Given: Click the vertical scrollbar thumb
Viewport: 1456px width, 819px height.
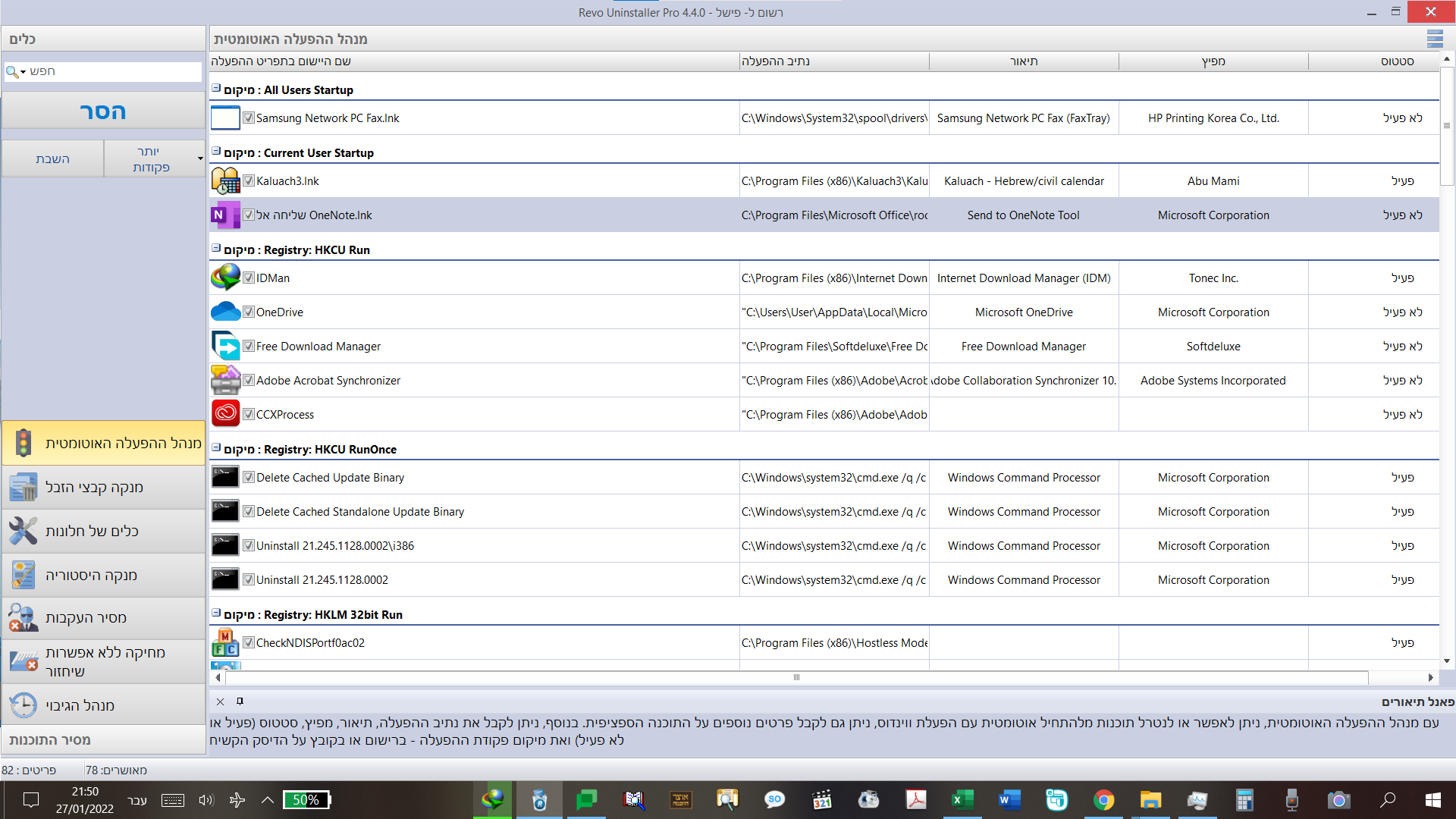Looking at the screenshot, I should coord(1447,126).
